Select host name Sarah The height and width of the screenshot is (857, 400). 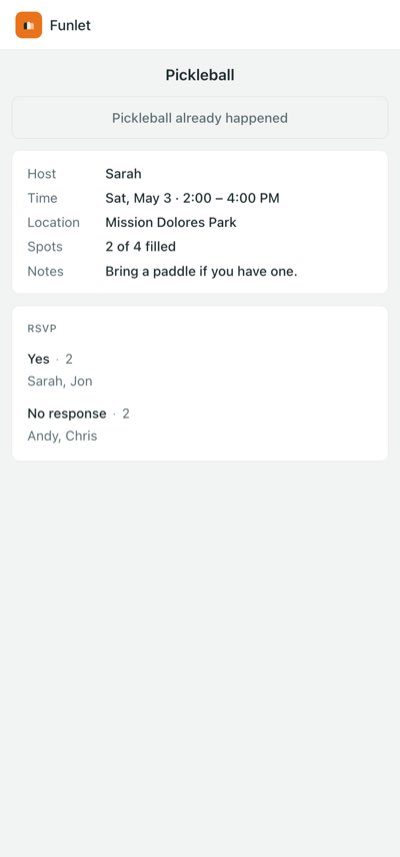tap(123, 174)
